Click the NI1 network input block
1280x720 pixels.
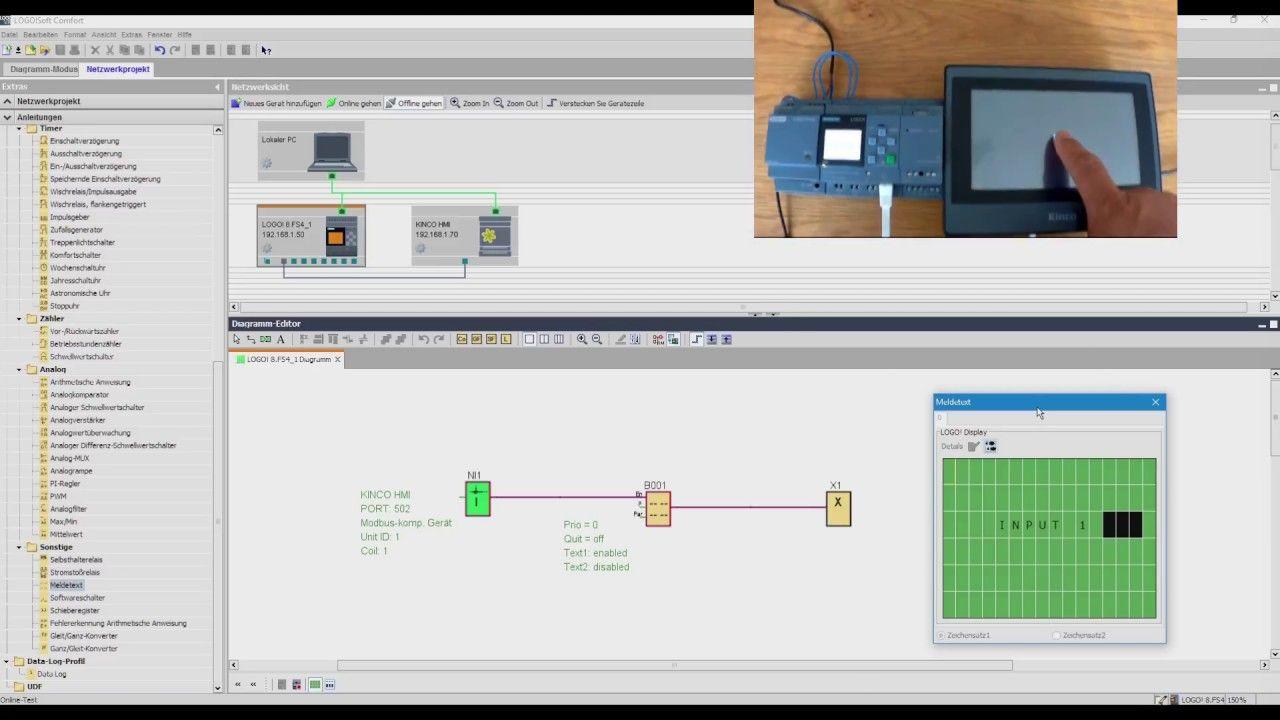[477, 499]
